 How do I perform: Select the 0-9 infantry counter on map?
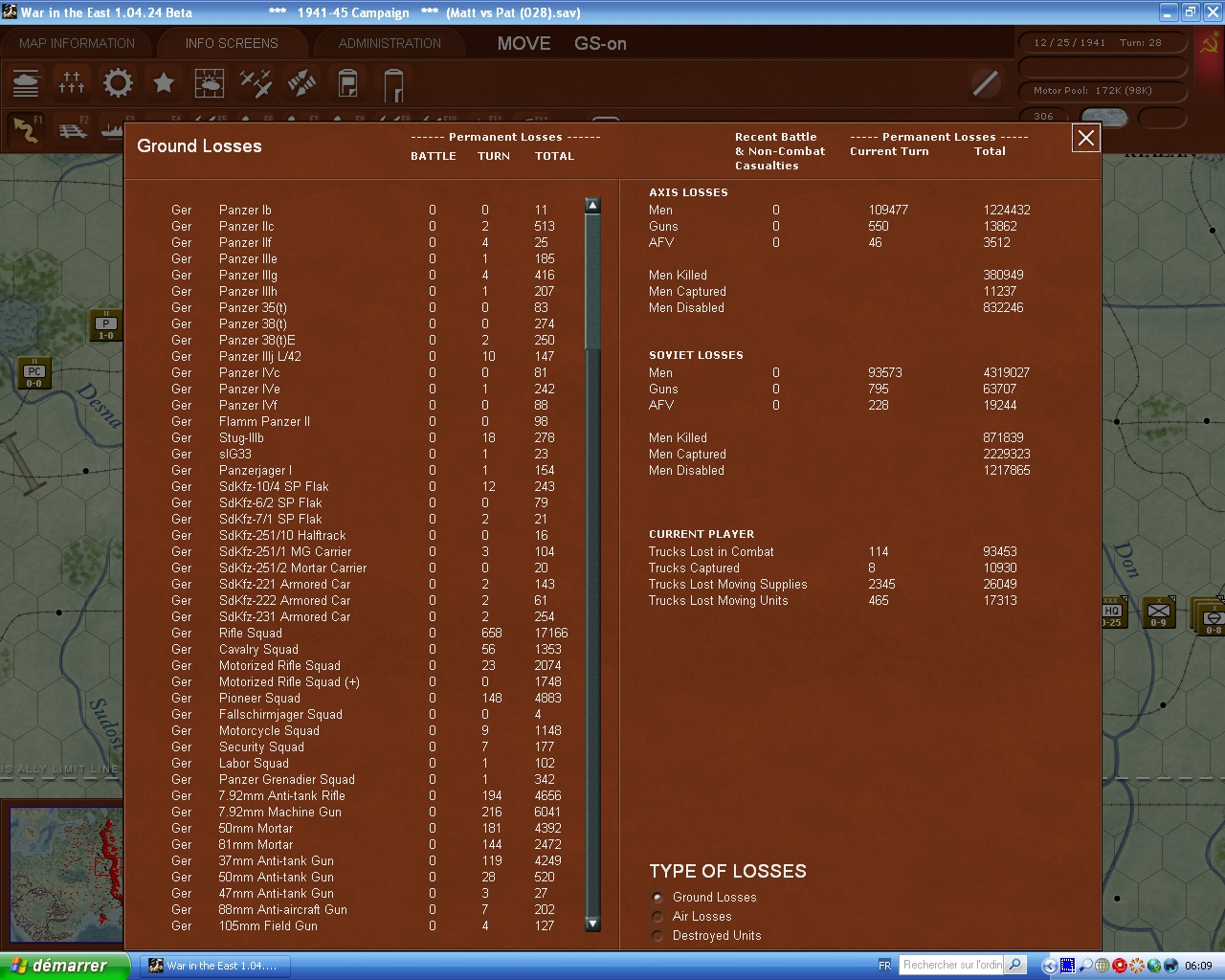click(x=1158, y=612)
